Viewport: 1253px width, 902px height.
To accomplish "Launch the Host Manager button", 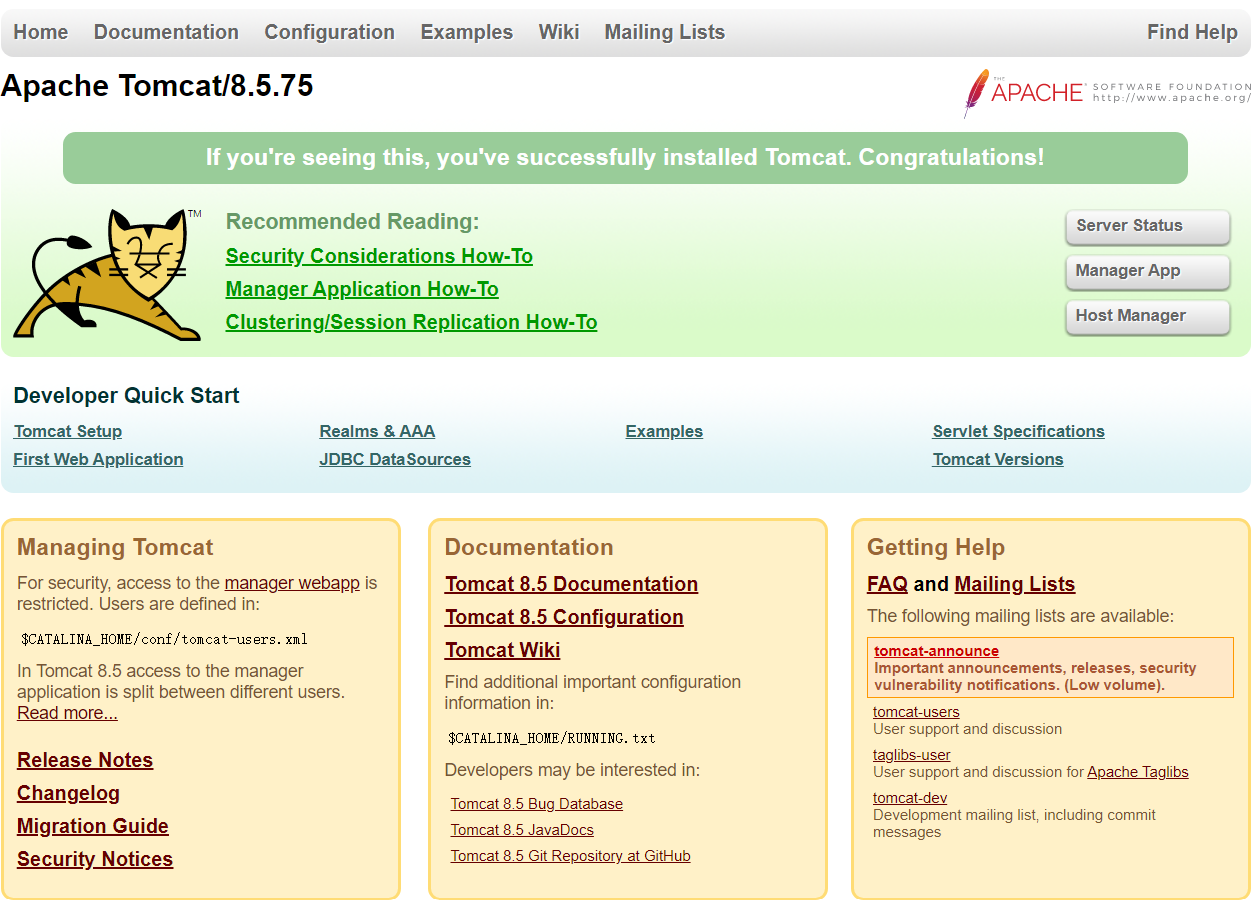I will (x=1148, y=317).
